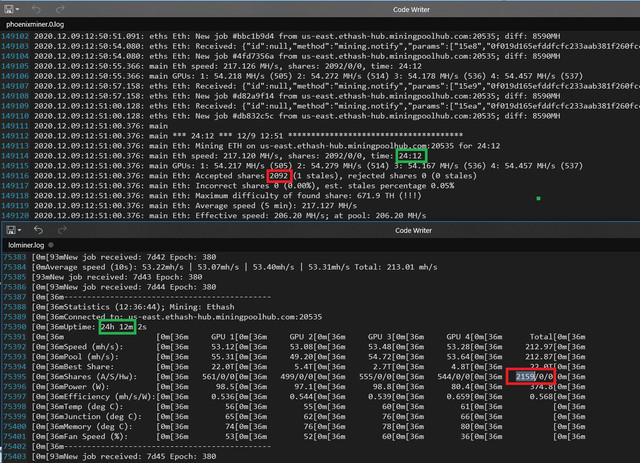Click redo in the lolminer Code Writer window
Viewport: 640px width, 463px height.
[62, 230]
